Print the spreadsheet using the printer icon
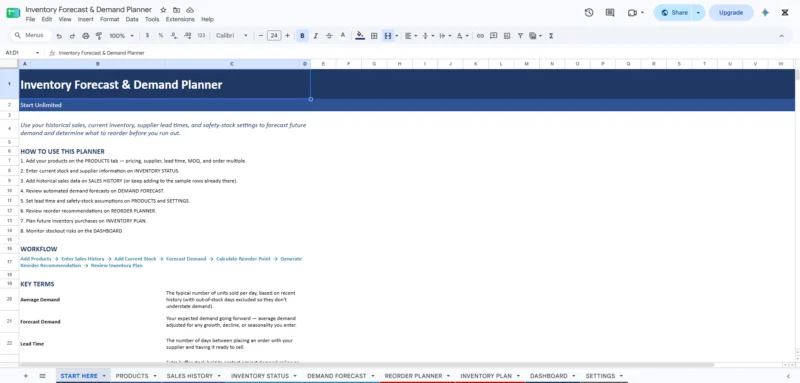The image size is (800, 383). coord(86,36)
